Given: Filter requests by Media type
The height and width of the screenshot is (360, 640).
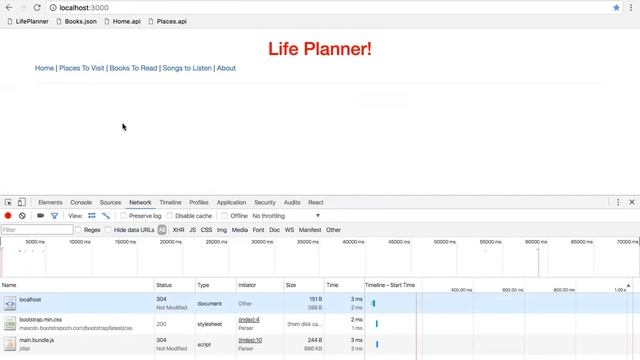Looking at the screenshot, I should tap(240, 230).
